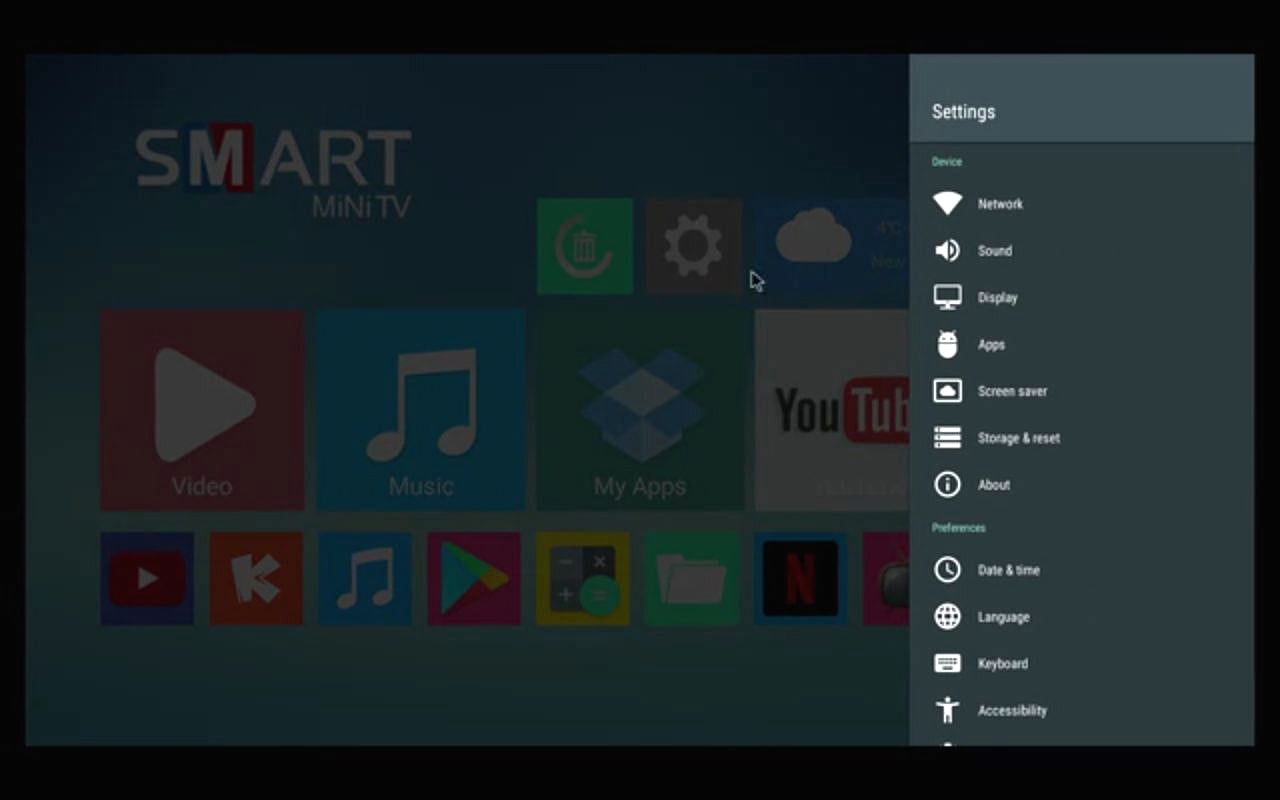Check the cloud weather widget
Image resolution: width=1280 pixels, height=800 pixels.
tap(818, 240)
